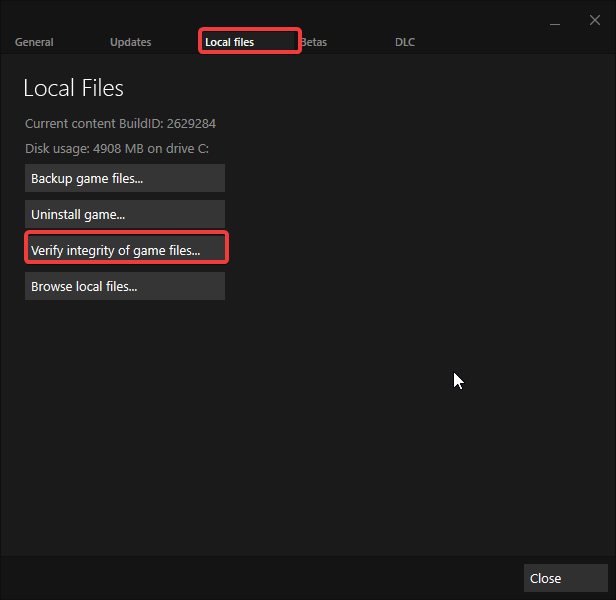This screenshot has height=600, width=616.
Task: Click the Close button at bottom right
Action: click(566, 578)
